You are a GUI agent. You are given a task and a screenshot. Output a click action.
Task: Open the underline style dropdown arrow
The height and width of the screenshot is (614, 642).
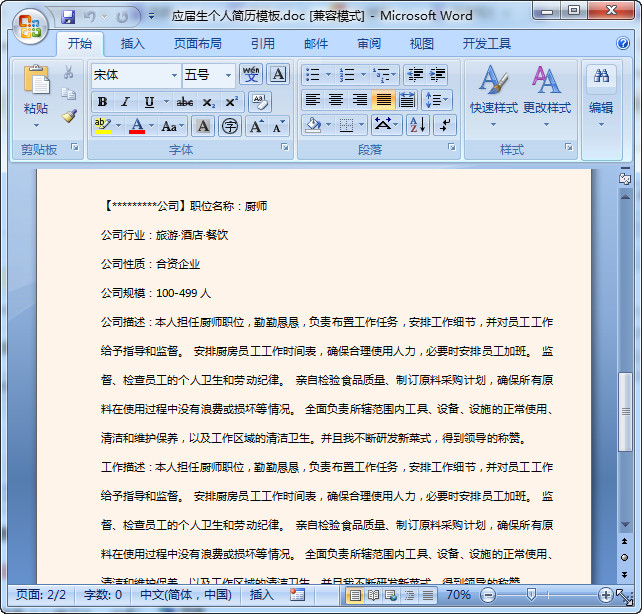pos(166,102)
